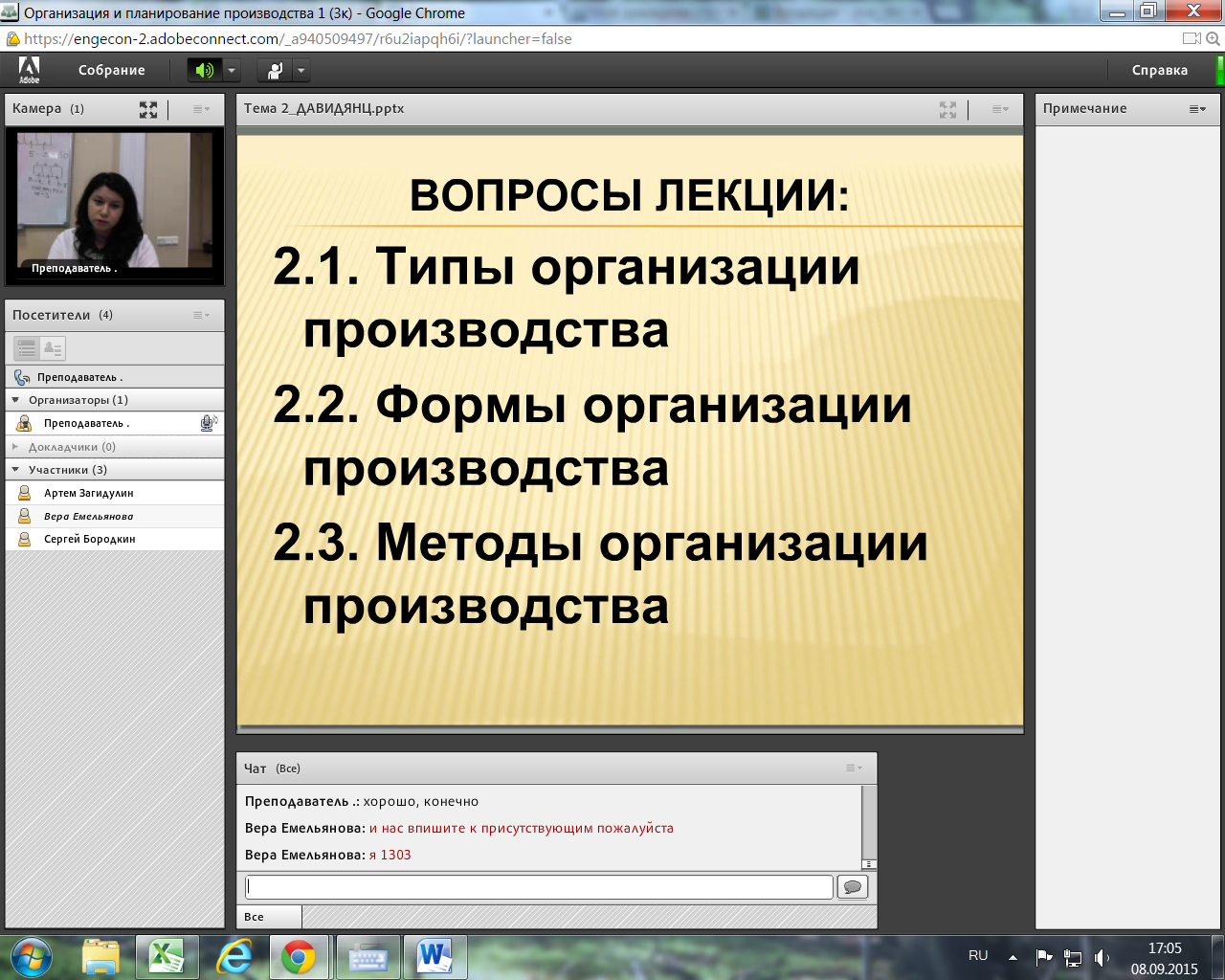Click the Преподаватель name label on camera
This screenshot has height=980, width=1225.
(74, 268)
